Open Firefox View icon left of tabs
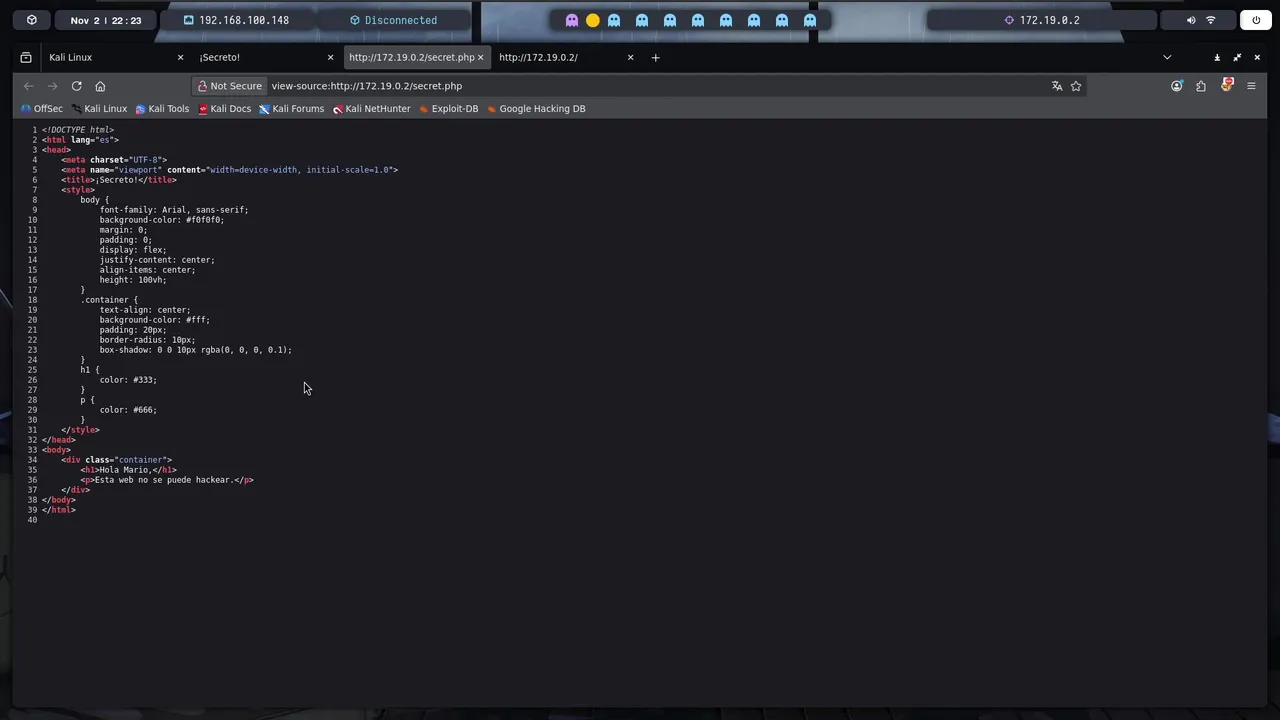Screen dimensions: 1280x720 point(26,57)
